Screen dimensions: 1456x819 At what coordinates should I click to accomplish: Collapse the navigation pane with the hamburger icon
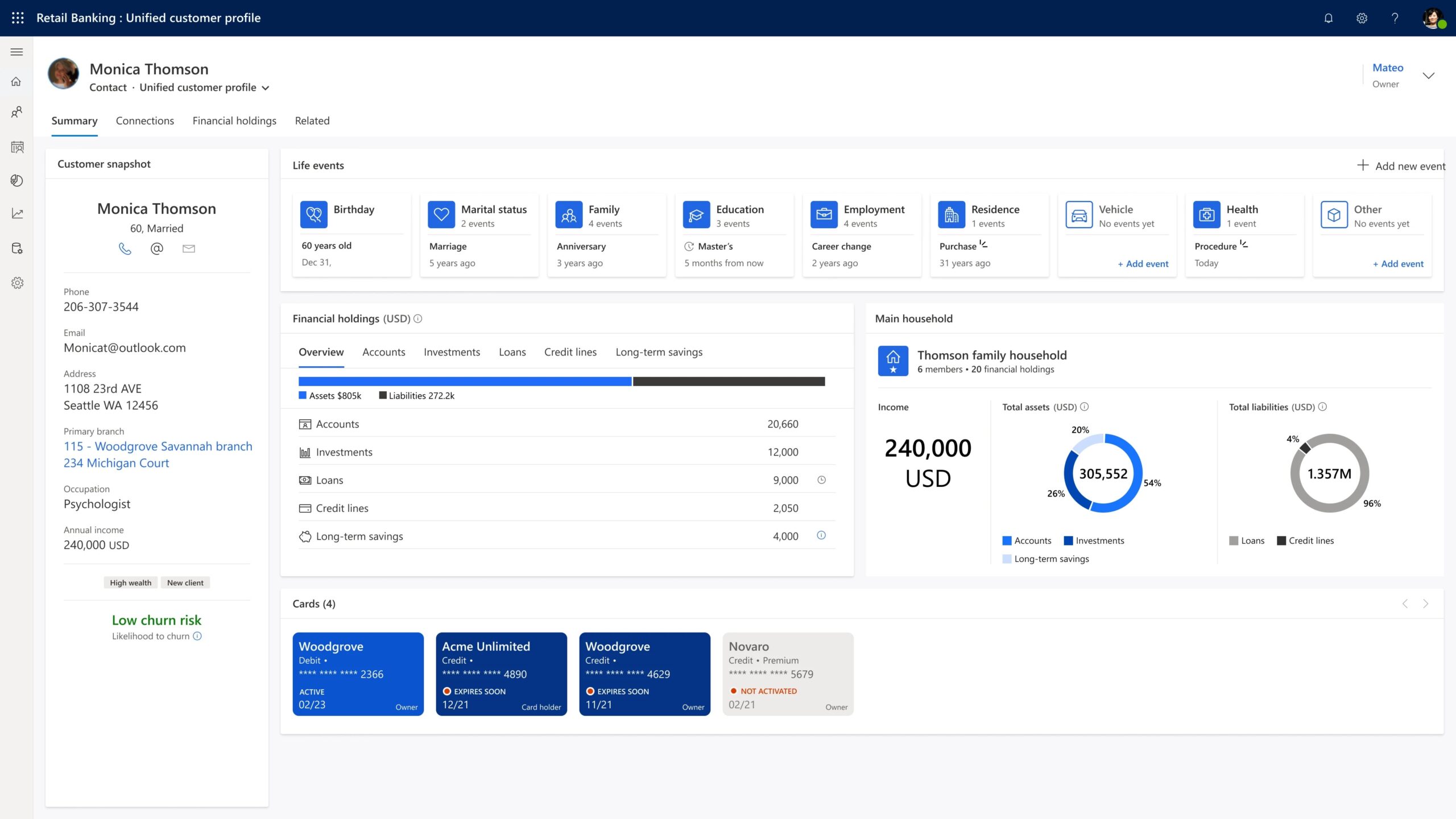[x=16, y=51]
